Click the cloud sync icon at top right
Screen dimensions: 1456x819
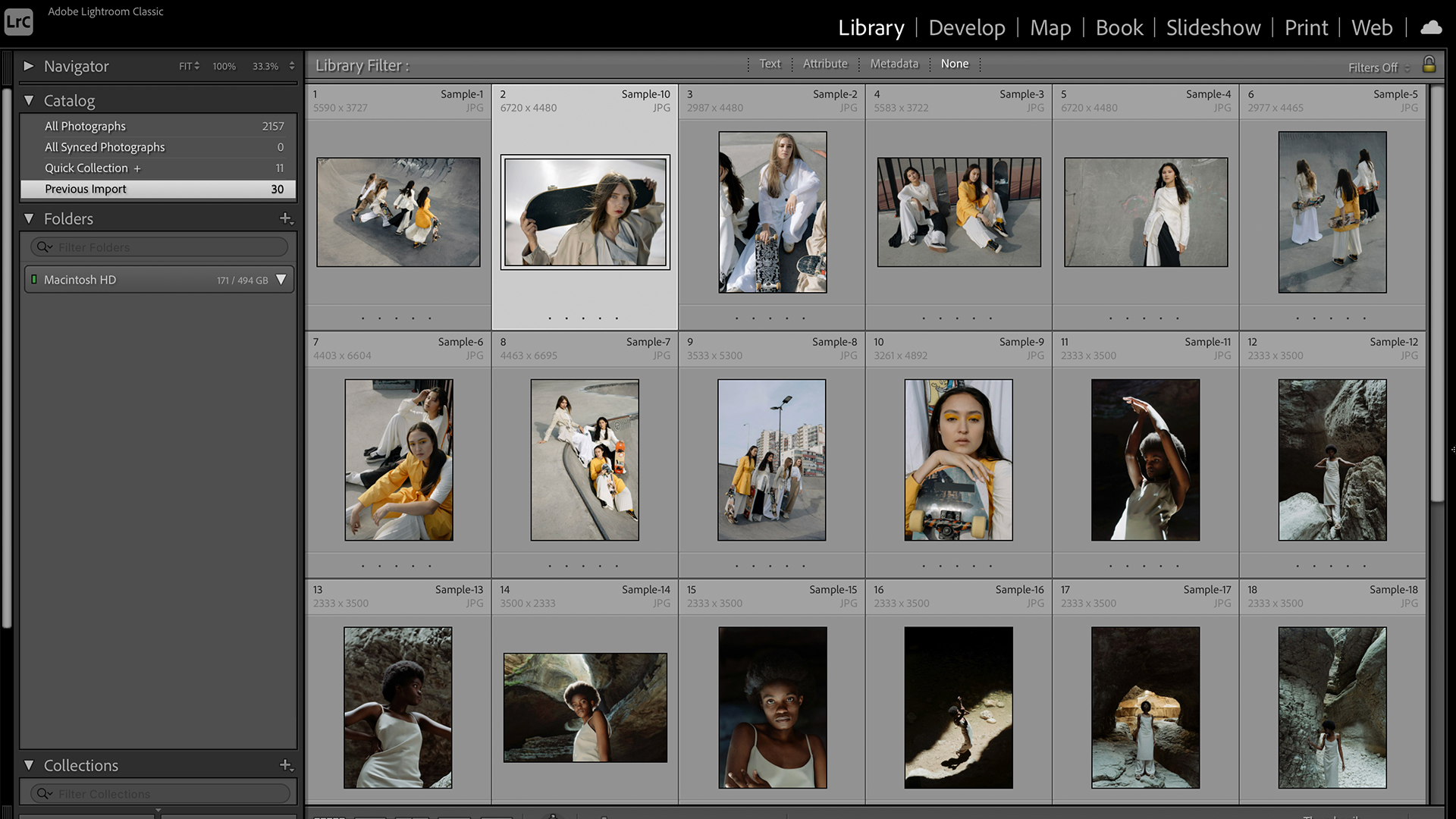tap(1430, 27)
